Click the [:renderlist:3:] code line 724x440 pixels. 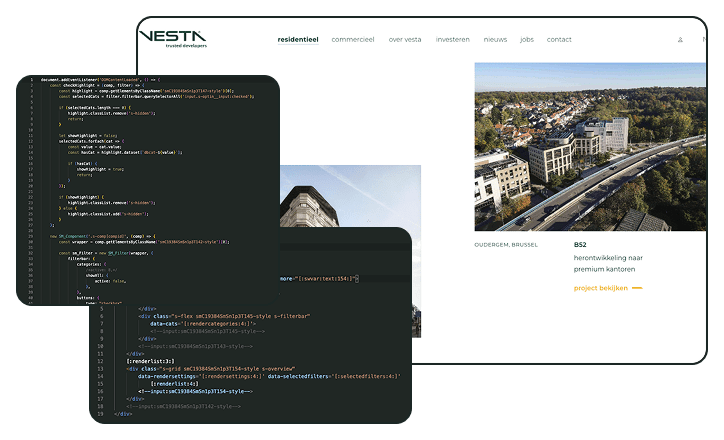click(x=151, y=362)
